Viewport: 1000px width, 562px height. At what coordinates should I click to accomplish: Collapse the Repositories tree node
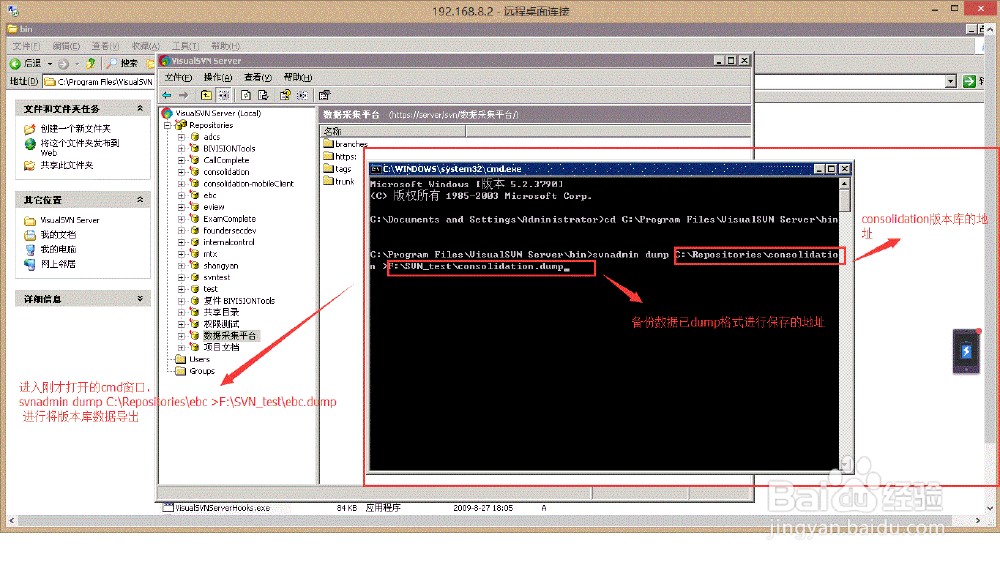coord(168,126)
